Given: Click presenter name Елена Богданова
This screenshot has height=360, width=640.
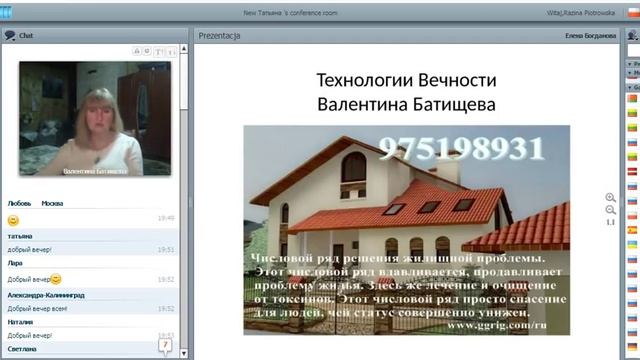Looking at the screenshot, I should point(590,36).
